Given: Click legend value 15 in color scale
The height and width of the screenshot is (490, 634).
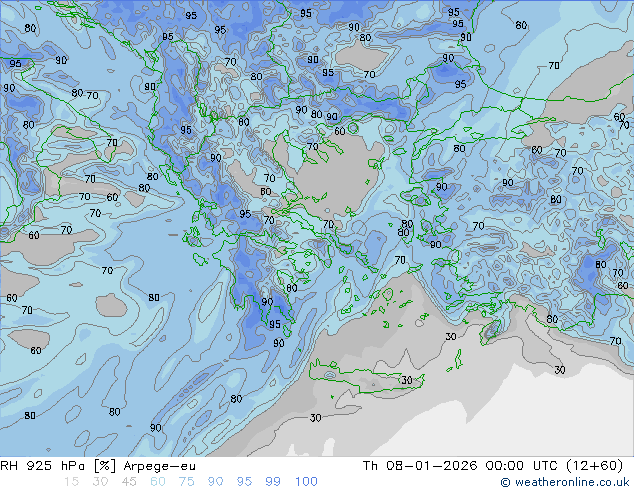Looking at the screenshot, I should pos(71,482).
